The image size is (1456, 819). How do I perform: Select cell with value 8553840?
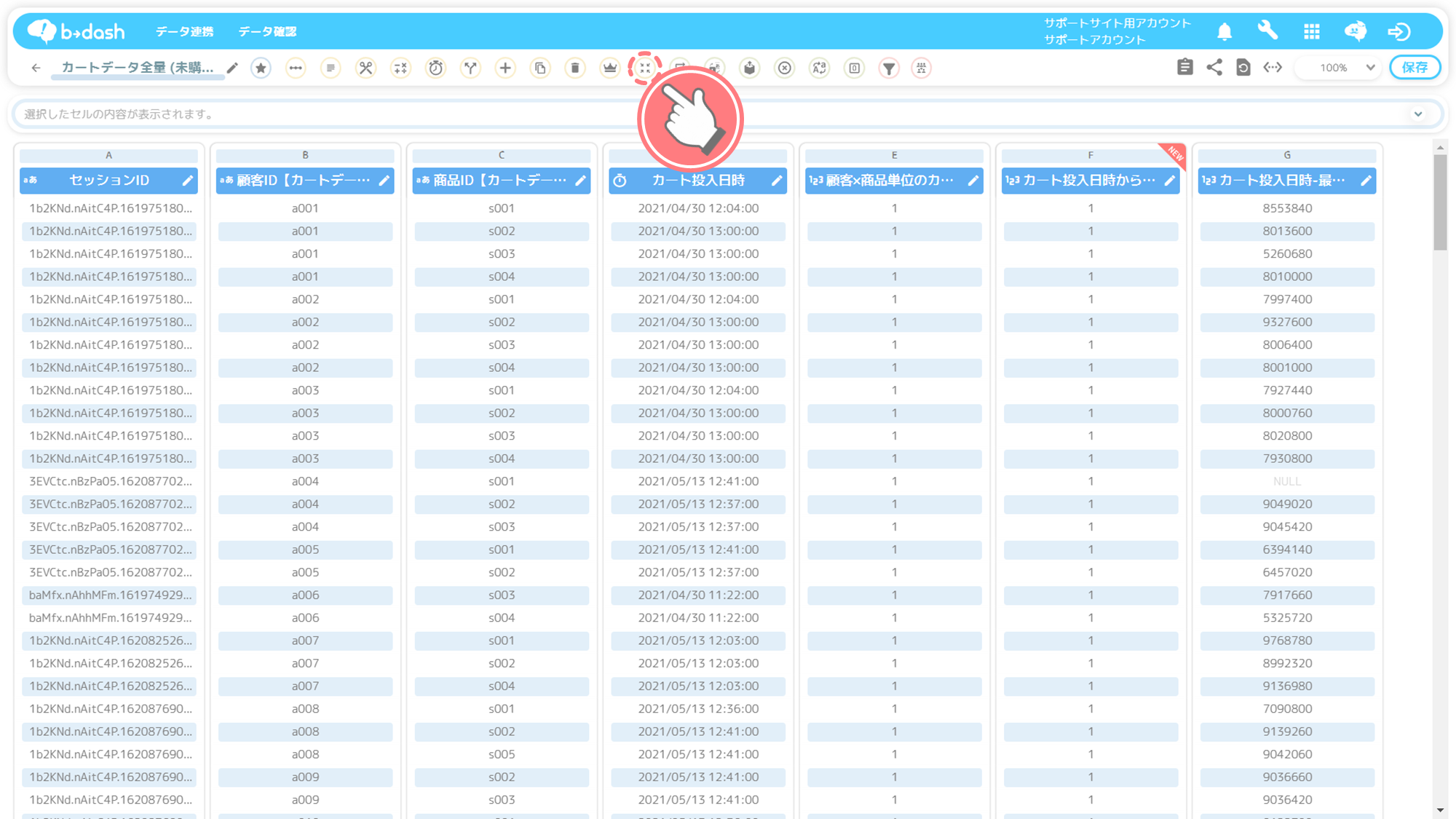click(x=1287, y=208)
